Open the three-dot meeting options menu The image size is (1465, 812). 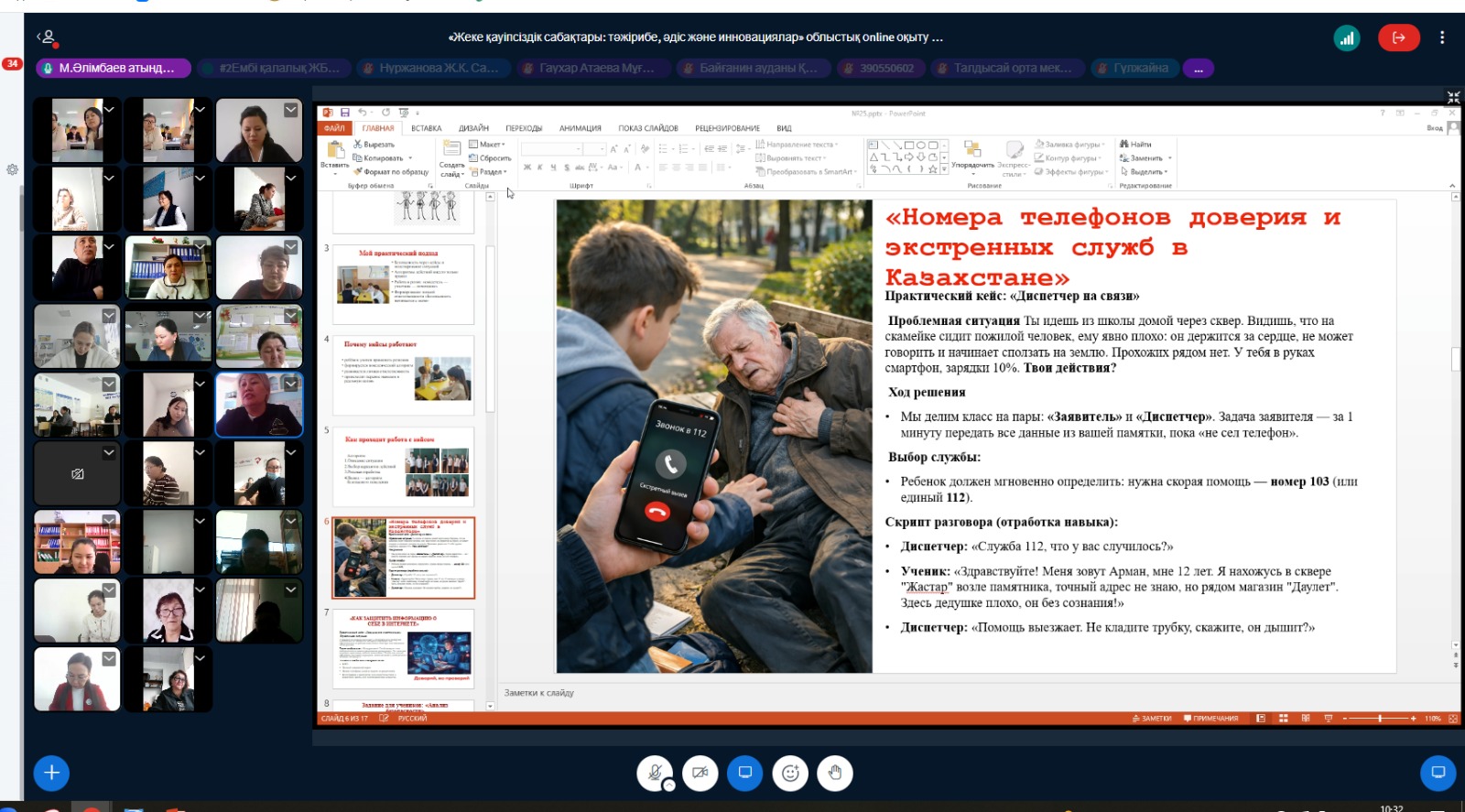pos(1442,38)
